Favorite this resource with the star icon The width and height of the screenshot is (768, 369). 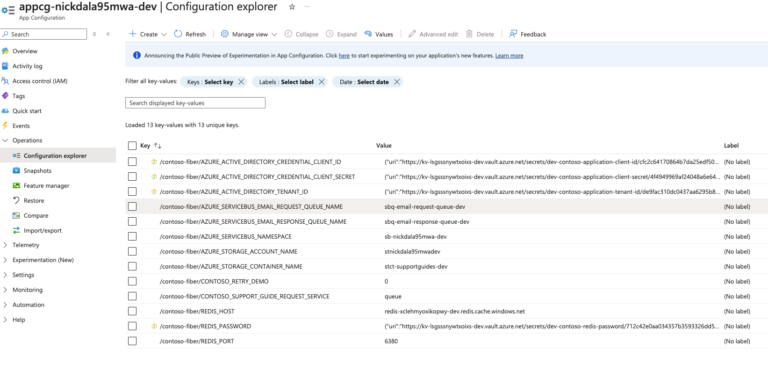tap(292, 7)
